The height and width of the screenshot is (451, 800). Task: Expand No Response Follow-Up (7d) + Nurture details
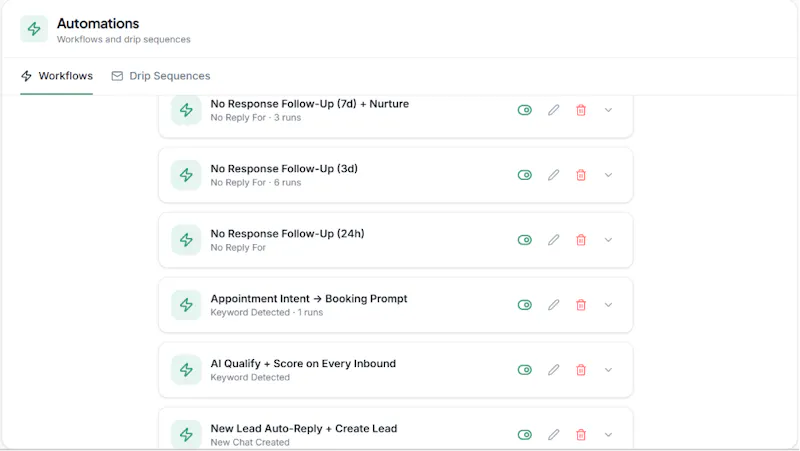(x=608, y=110)
